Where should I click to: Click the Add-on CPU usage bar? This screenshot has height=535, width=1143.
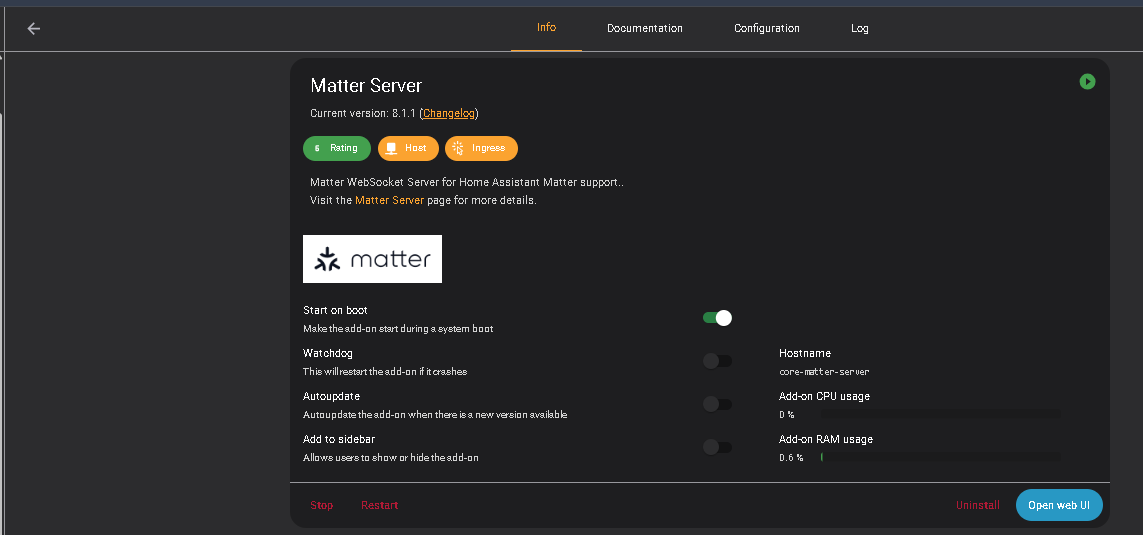(x=940, y=414)
